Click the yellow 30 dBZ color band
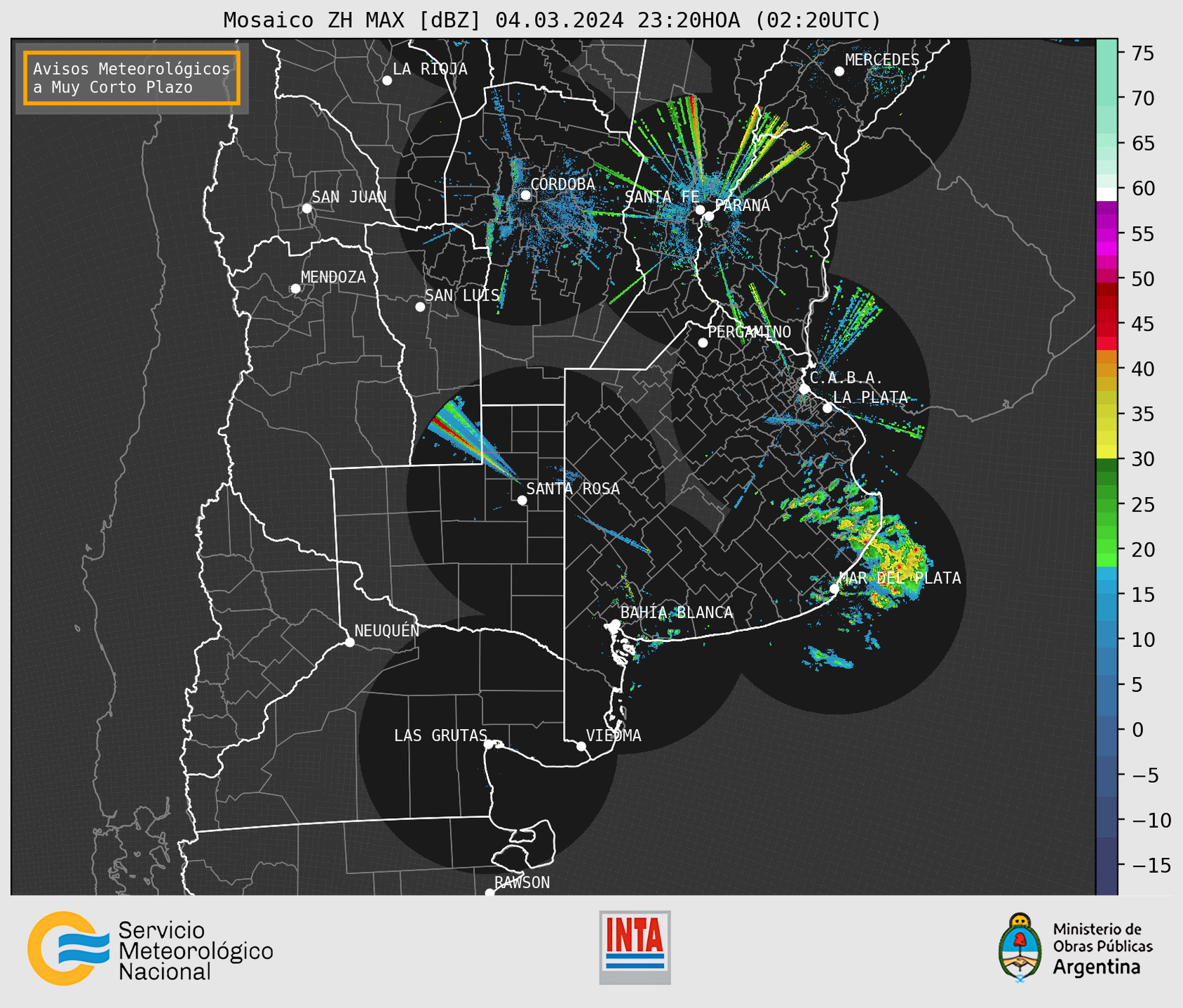The image size is (1183, 1008). coord(1107,453)
